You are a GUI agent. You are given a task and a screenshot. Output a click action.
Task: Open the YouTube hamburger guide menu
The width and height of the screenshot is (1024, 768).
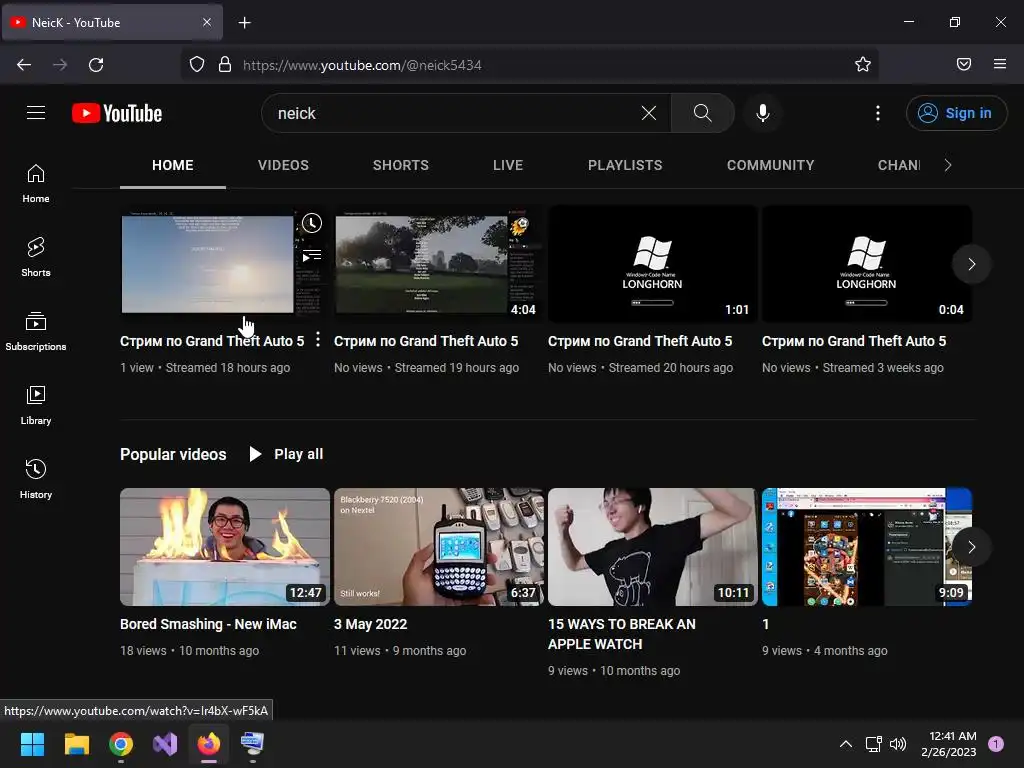point(36,113)
